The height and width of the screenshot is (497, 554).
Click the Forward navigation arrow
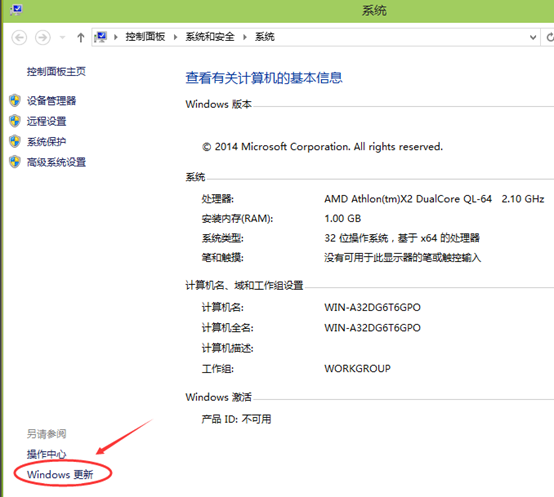pos(43,37)
